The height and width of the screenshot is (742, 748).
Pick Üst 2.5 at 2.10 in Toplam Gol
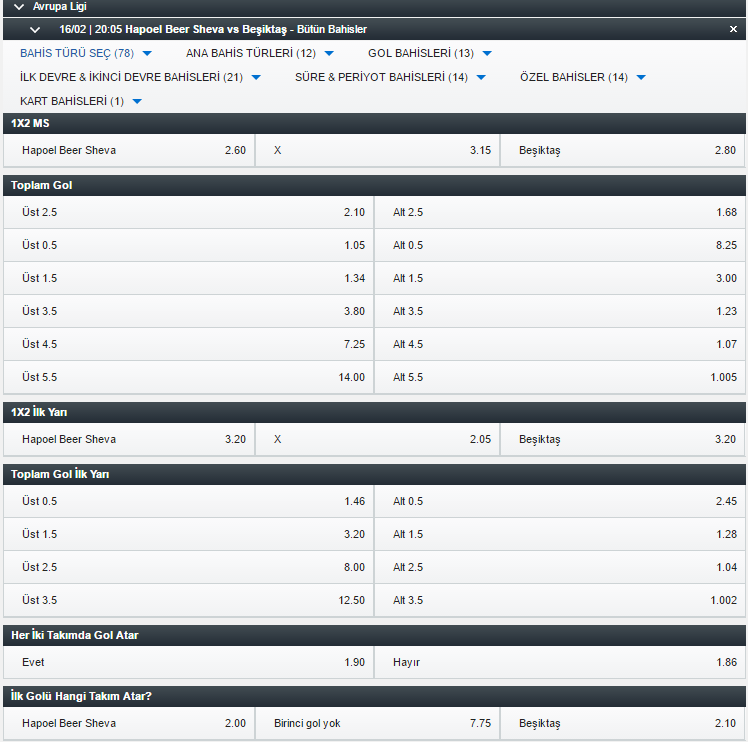(188, 212)
